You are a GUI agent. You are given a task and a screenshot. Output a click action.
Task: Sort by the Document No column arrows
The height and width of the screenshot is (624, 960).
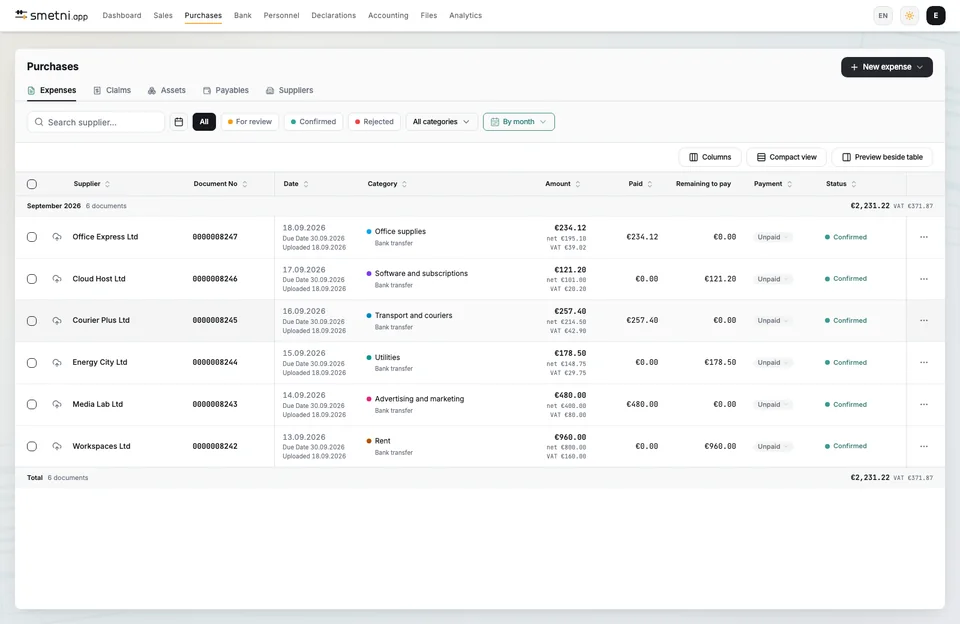pos(245,184)
